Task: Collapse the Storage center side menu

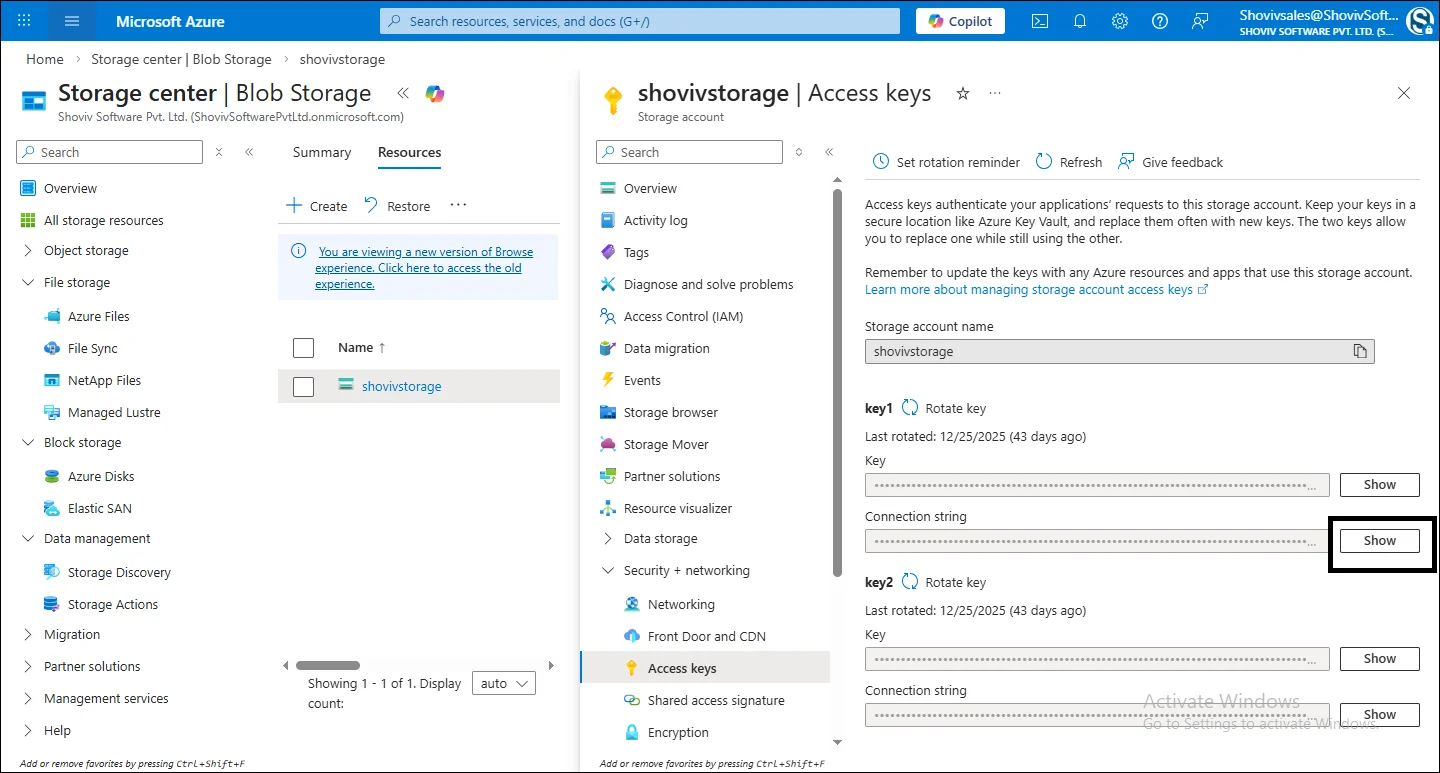Action: point(249,152)
